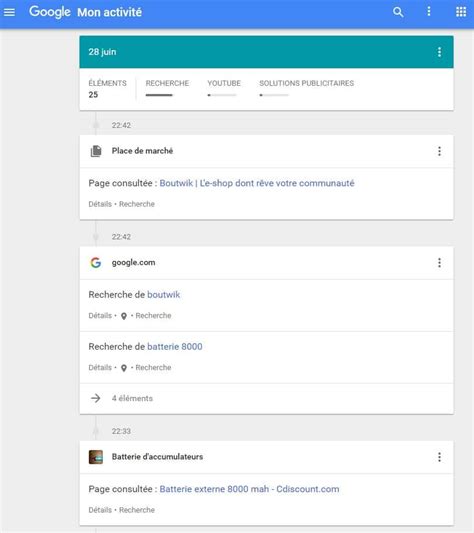
Task: Click Recherche label under Boutwik page entry
Action: [x=137, y=204]
